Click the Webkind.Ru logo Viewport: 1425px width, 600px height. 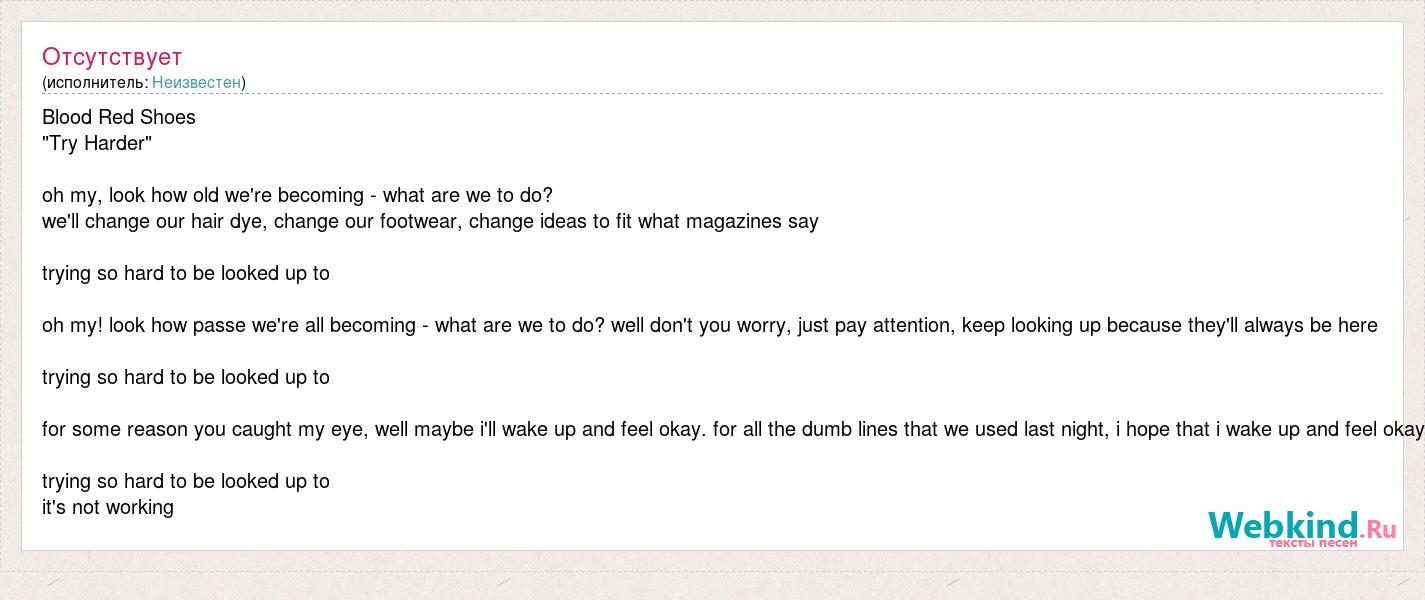(x=1302, y=528)
